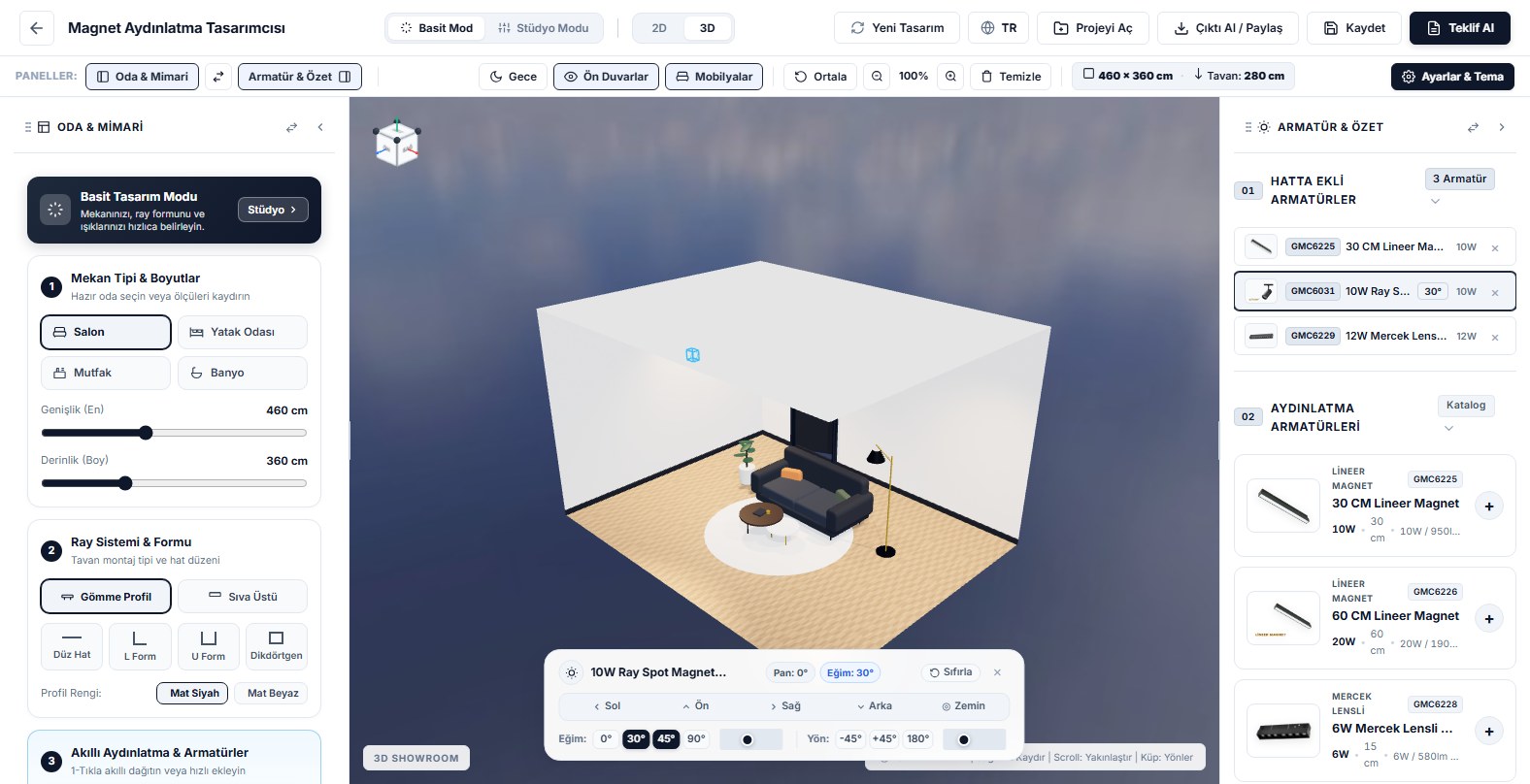Image resolution: width=1530 pixels, height=784 pixels.
Task: Remove 12W Mercek Lensli from list
Action: (1495, 338)
